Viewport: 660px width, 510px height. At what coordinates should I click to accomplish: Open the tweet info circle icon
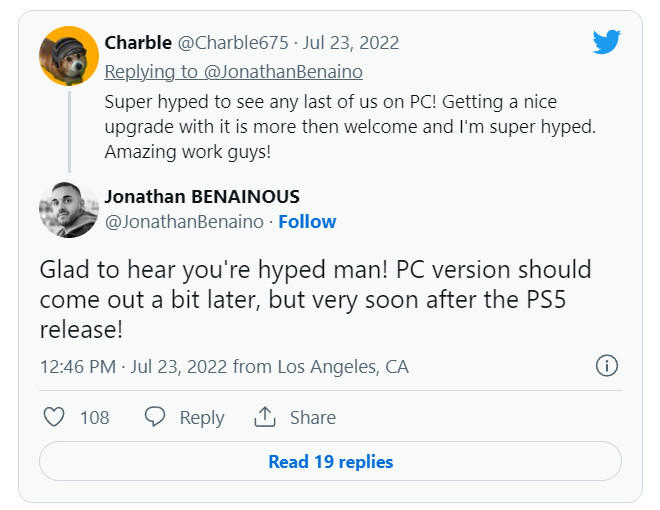coord(607,365)
